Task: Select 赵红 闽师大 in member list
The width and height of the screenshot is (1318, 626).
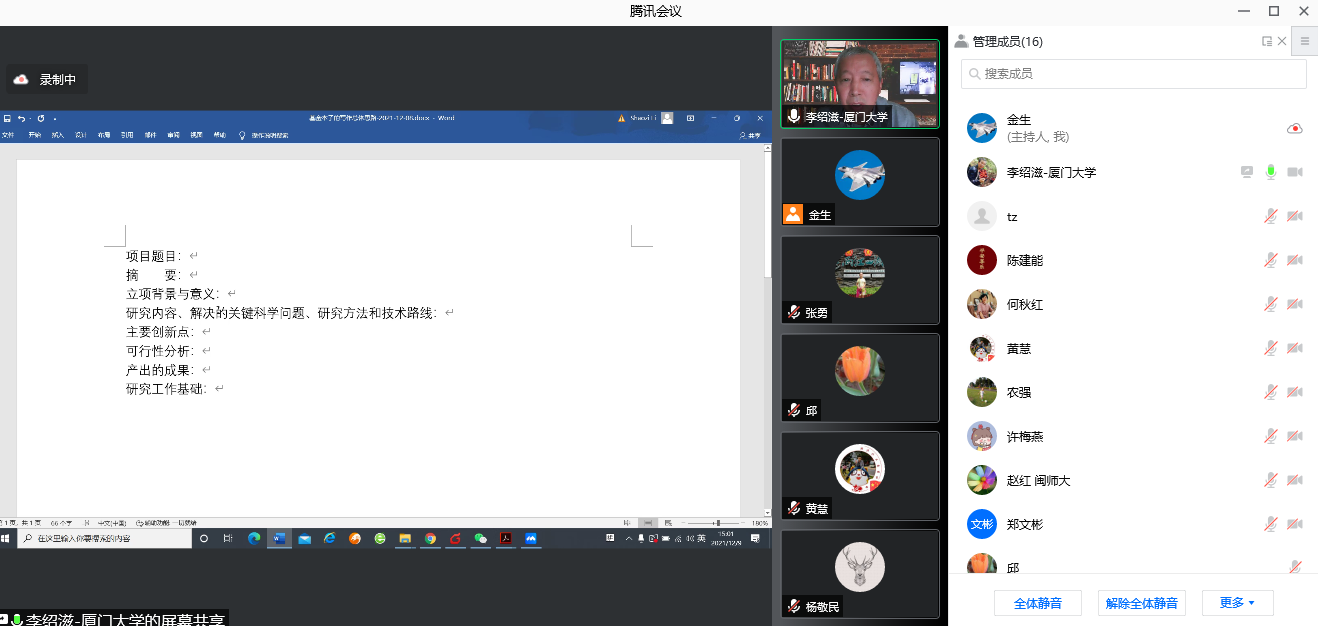Action: pos(1038,480)
